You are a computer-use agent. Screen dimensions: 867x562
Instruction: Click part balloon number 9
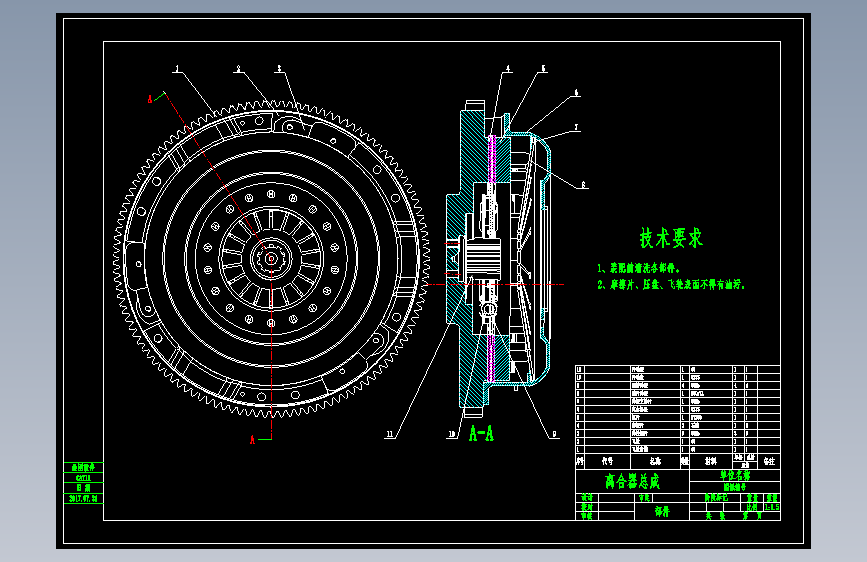(554, 434)
